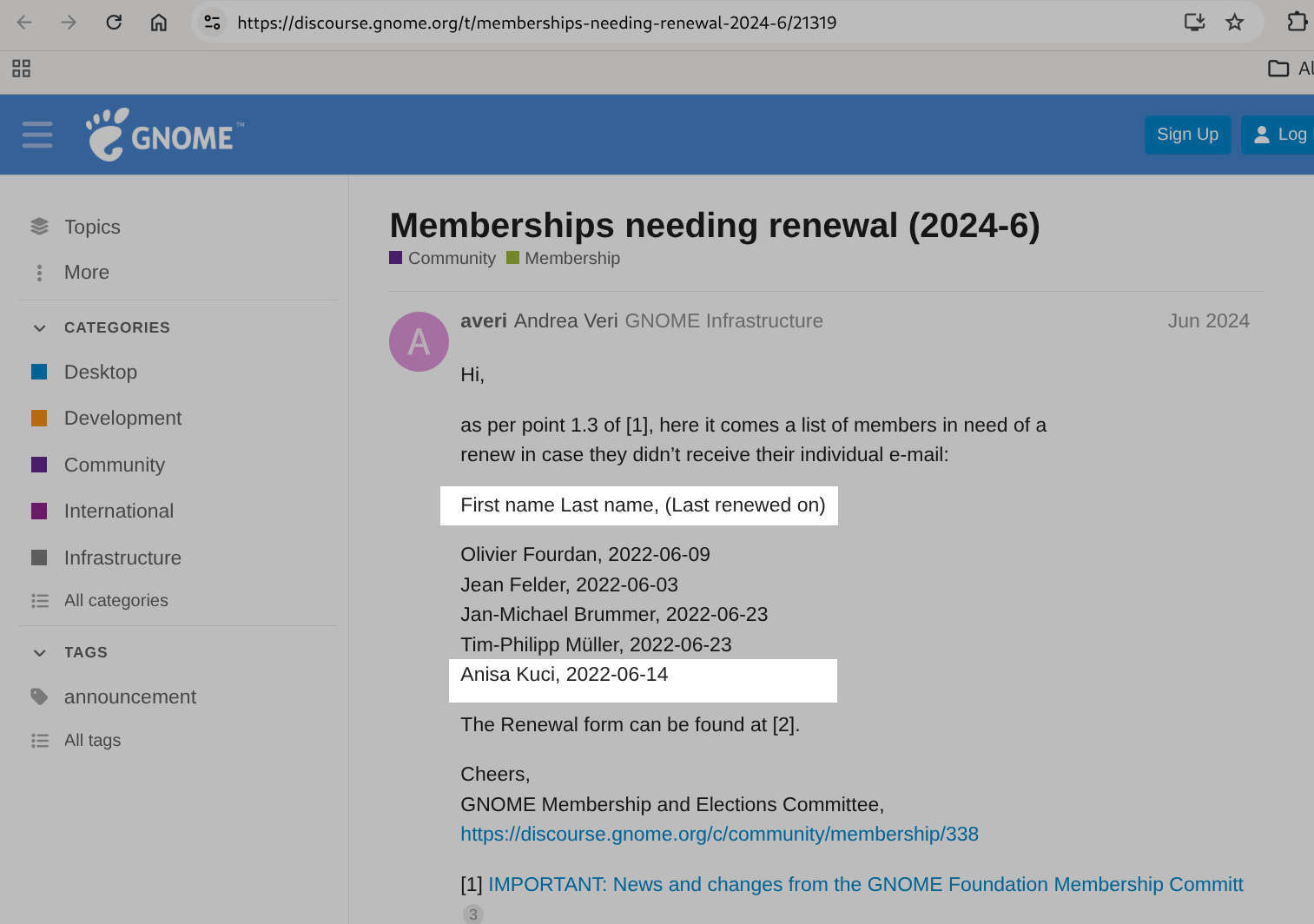Open the GNOME Foundation Membership announcement link
Screen dimensions: 1314x924
(865, 884)
